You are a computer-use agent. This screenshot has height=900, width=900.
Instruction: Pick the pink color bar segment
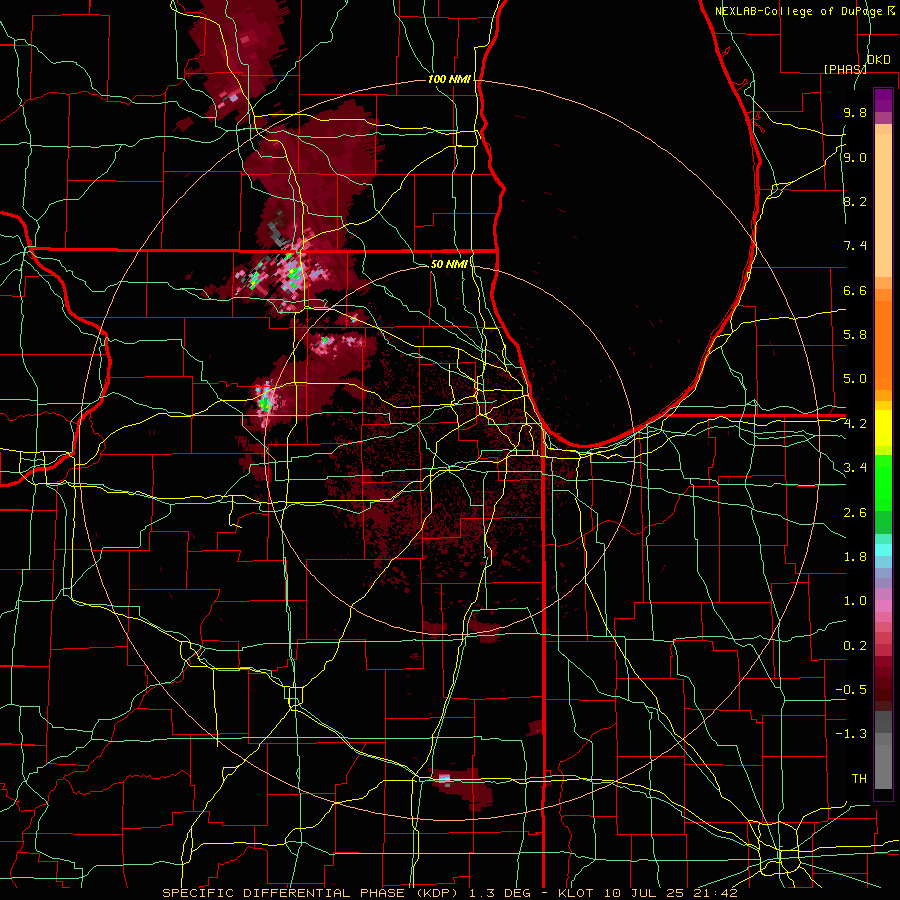coord(883,606)
